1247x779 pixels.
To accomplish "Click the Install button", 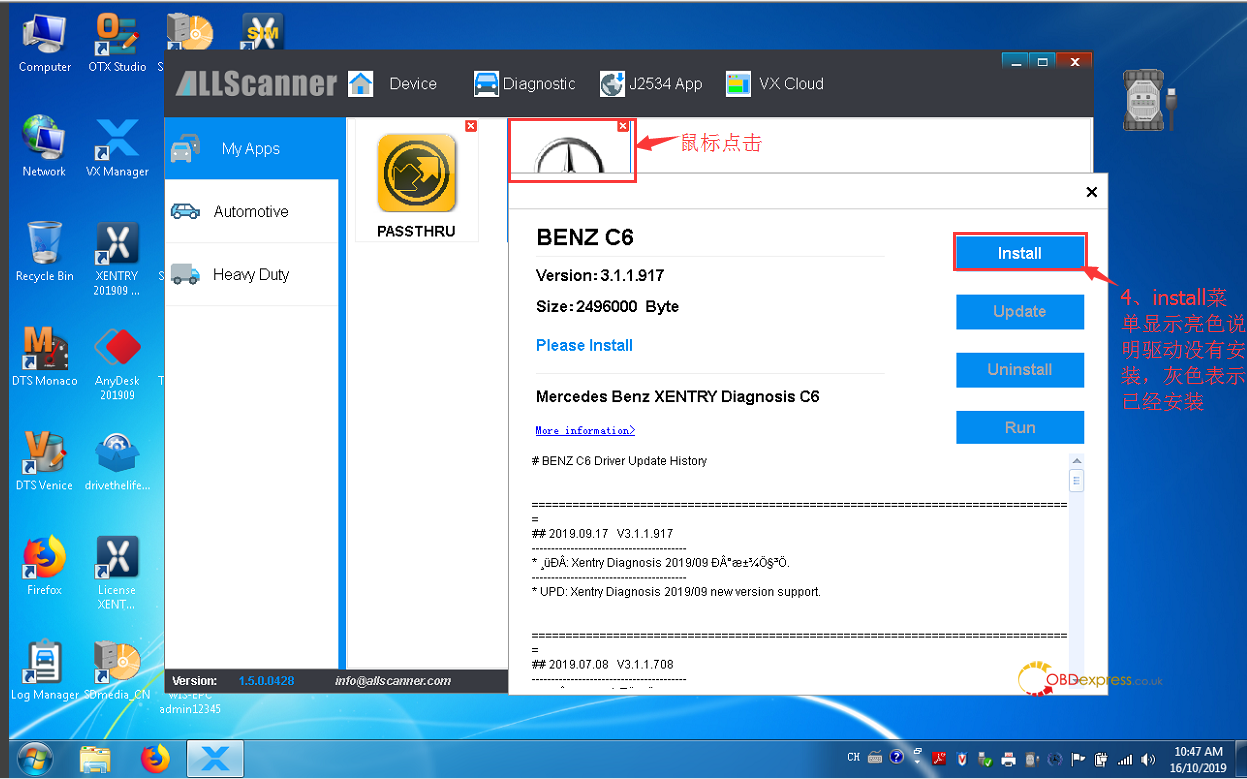I will click(1019, 254).
